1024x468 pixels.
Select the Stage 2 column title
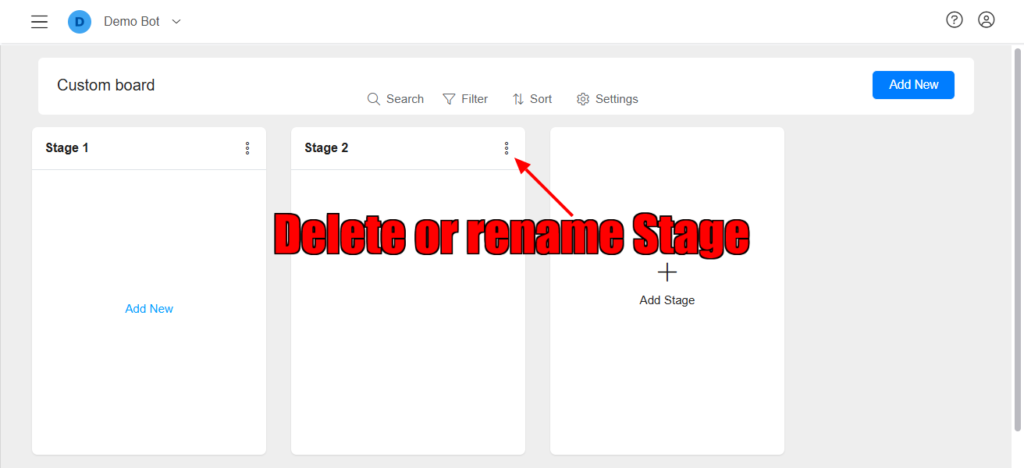click(x=327, y=148)
